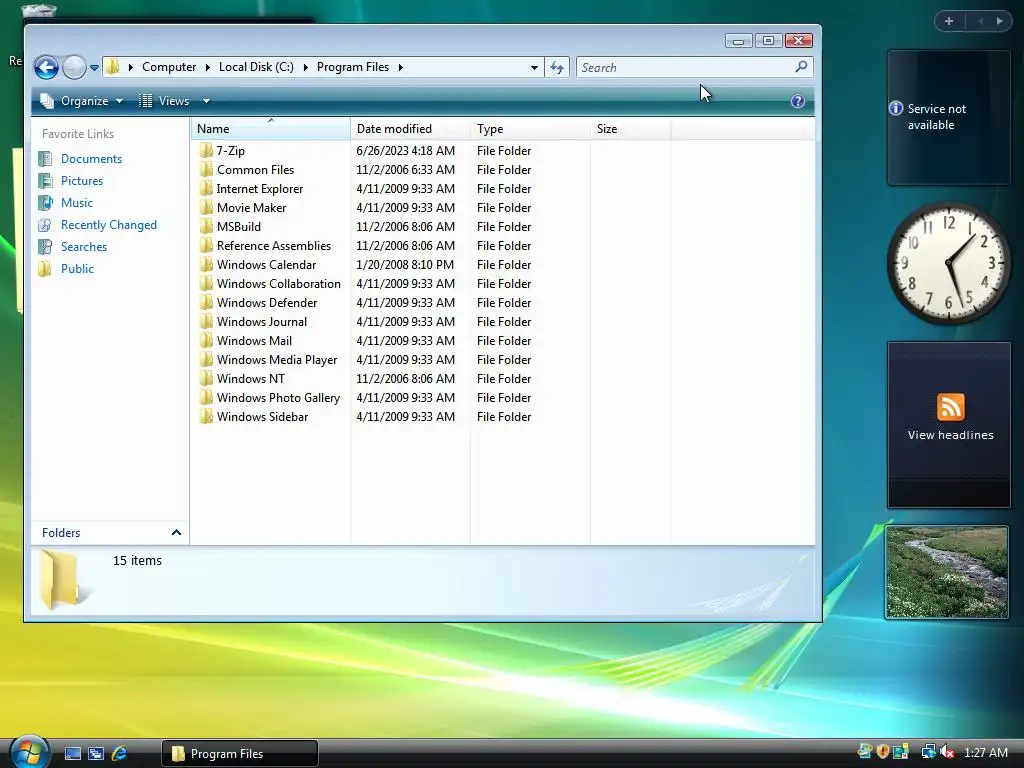Viewport: 1024px width, 768px height.
Task: Select Windows Media Player folder name
Action: coord(277,359)
